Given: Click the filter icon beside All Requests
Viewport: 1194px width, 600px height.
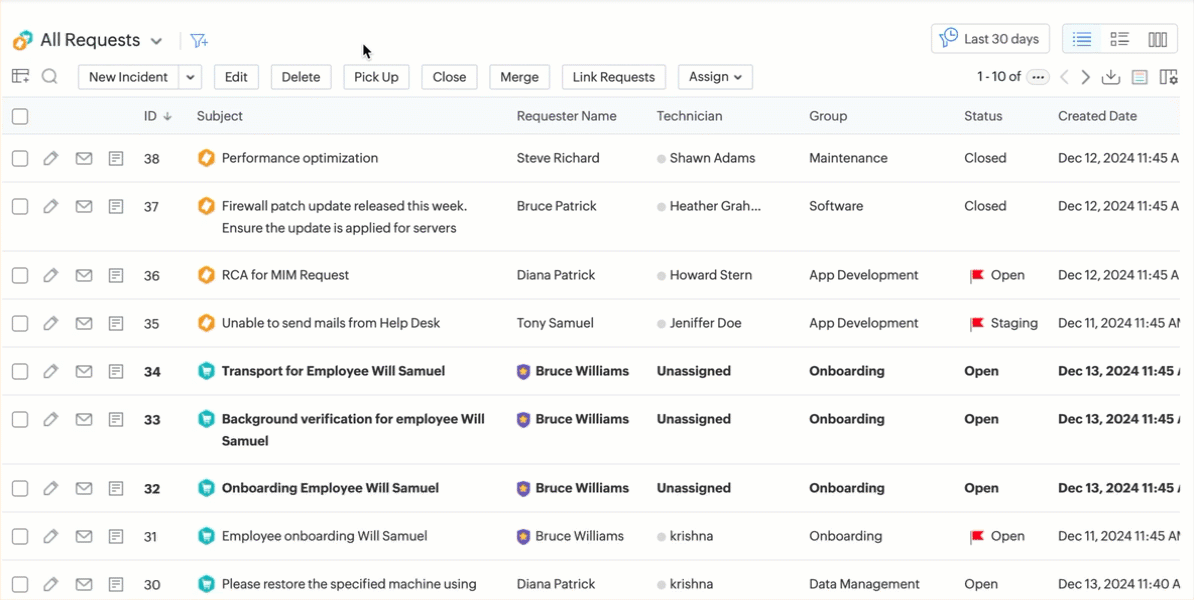Looking at the screenshot, I should [199, 41].
